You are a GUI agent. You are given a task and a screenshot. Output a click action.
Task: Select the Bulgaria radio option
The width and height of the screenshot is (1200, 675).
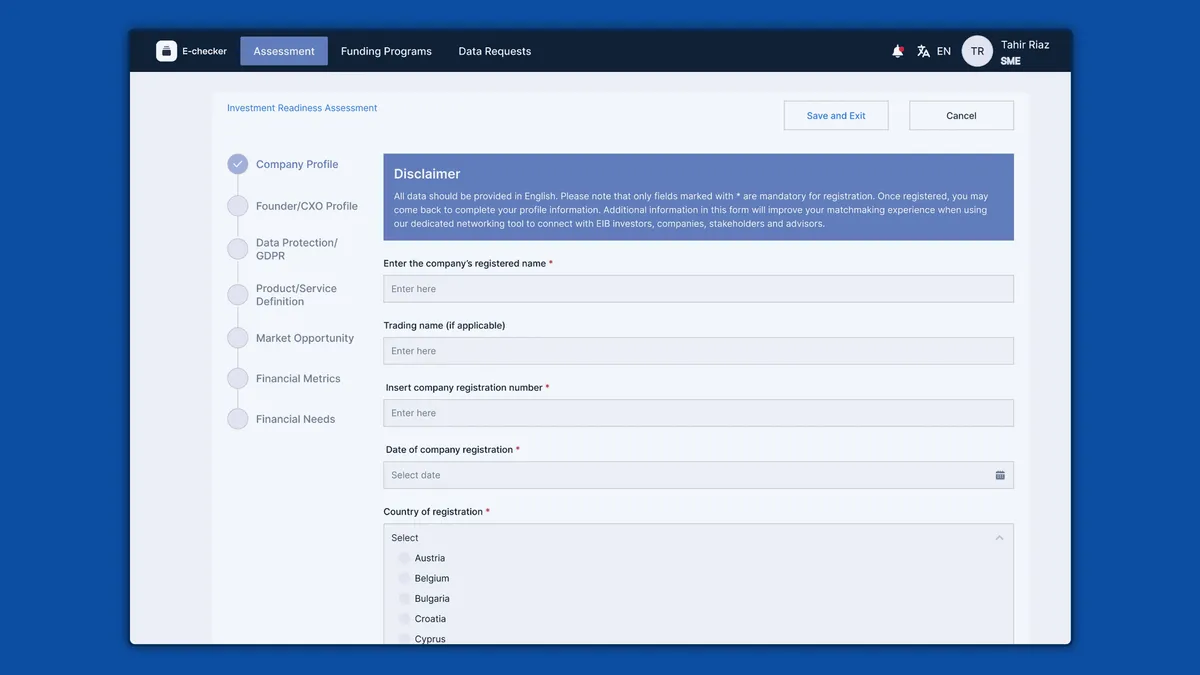point(404,598)
